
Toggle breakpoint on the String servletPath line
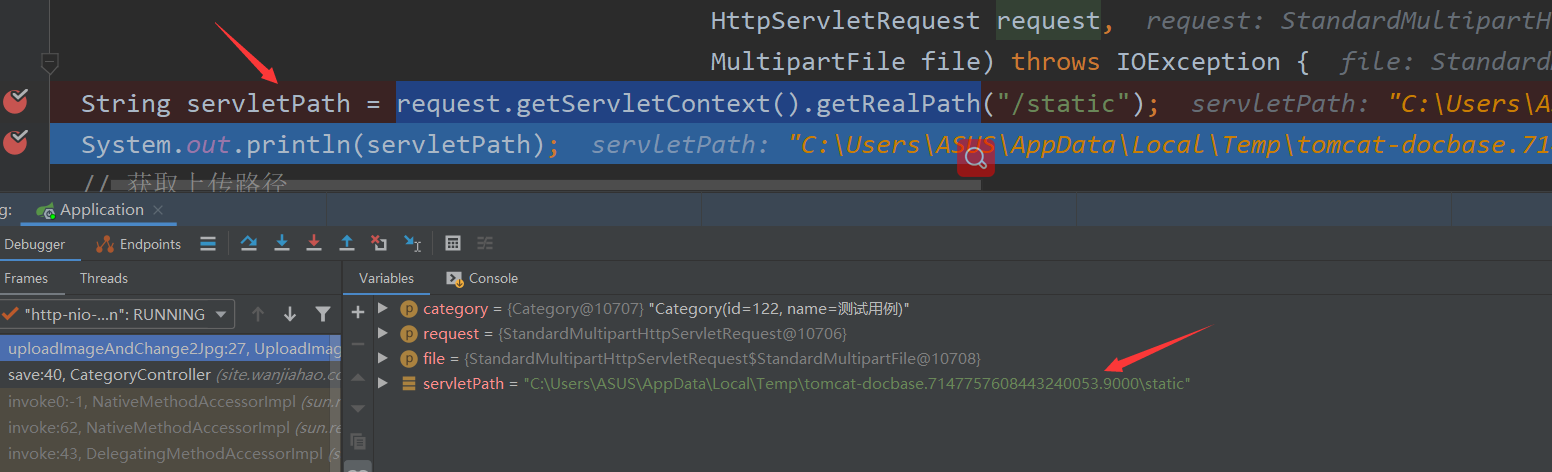click(15, 102)
